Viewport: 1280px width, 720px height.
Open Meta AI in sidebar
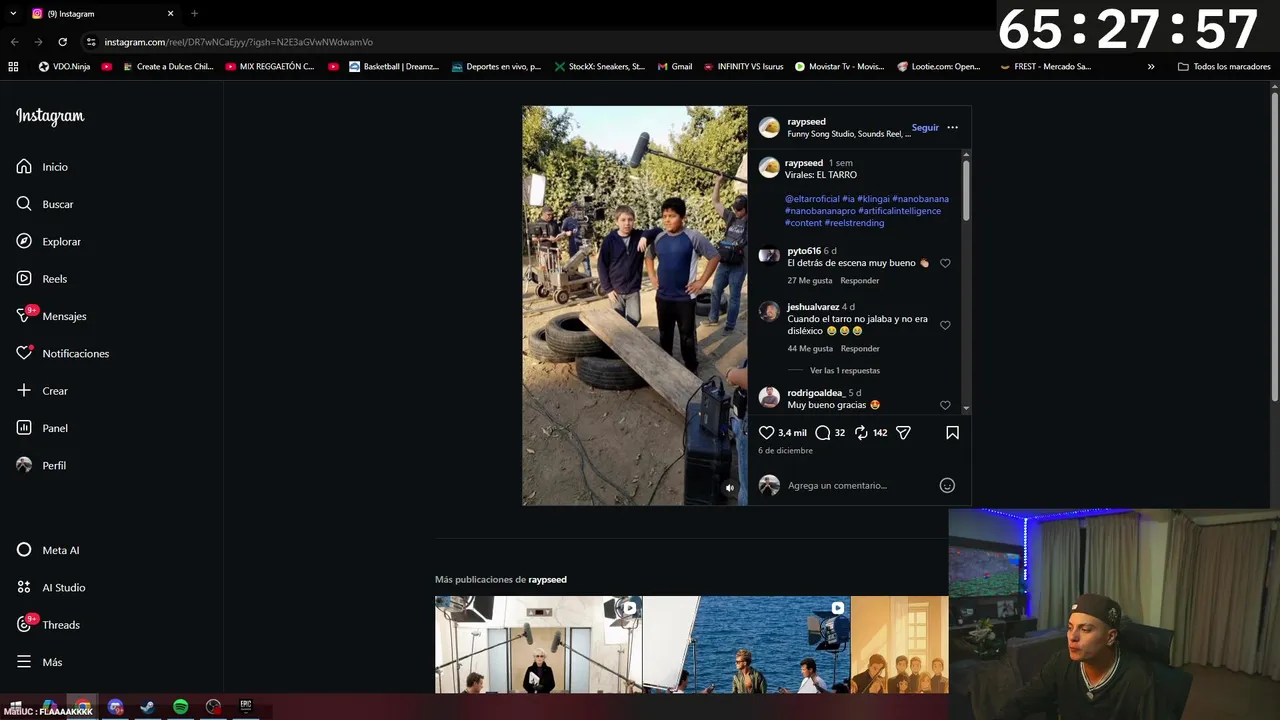click(x=47, y=550)
